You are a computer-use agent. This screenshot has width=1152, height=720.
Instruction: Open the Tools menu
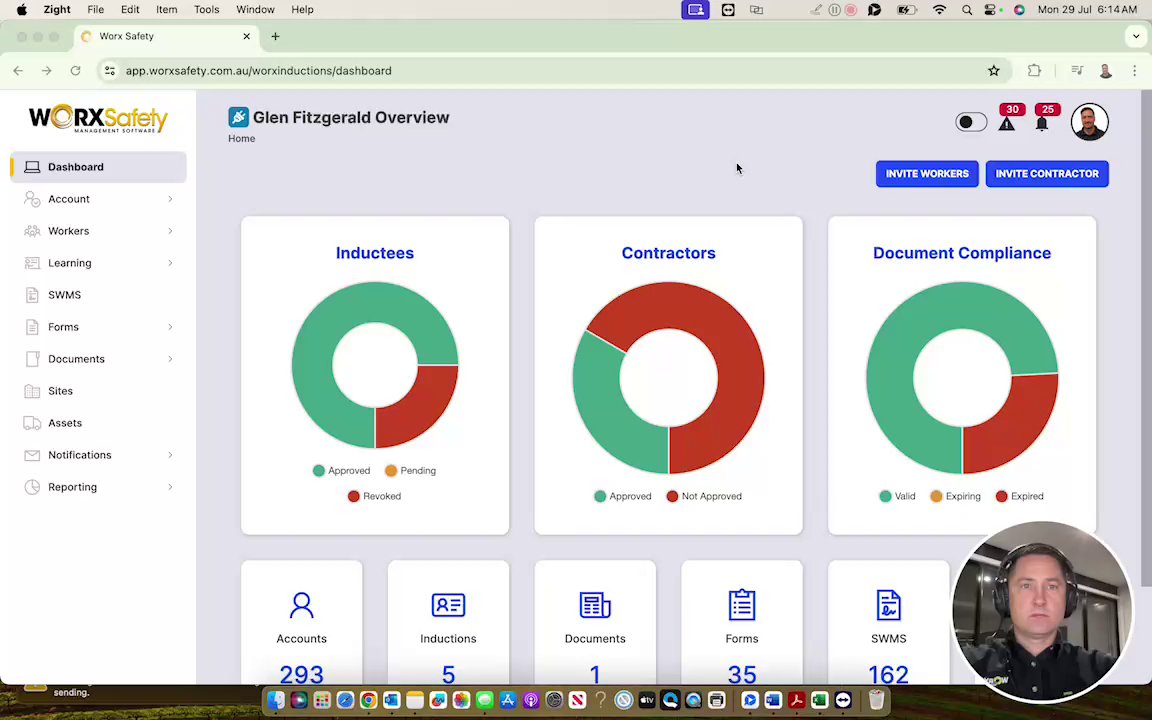point(206,10)
